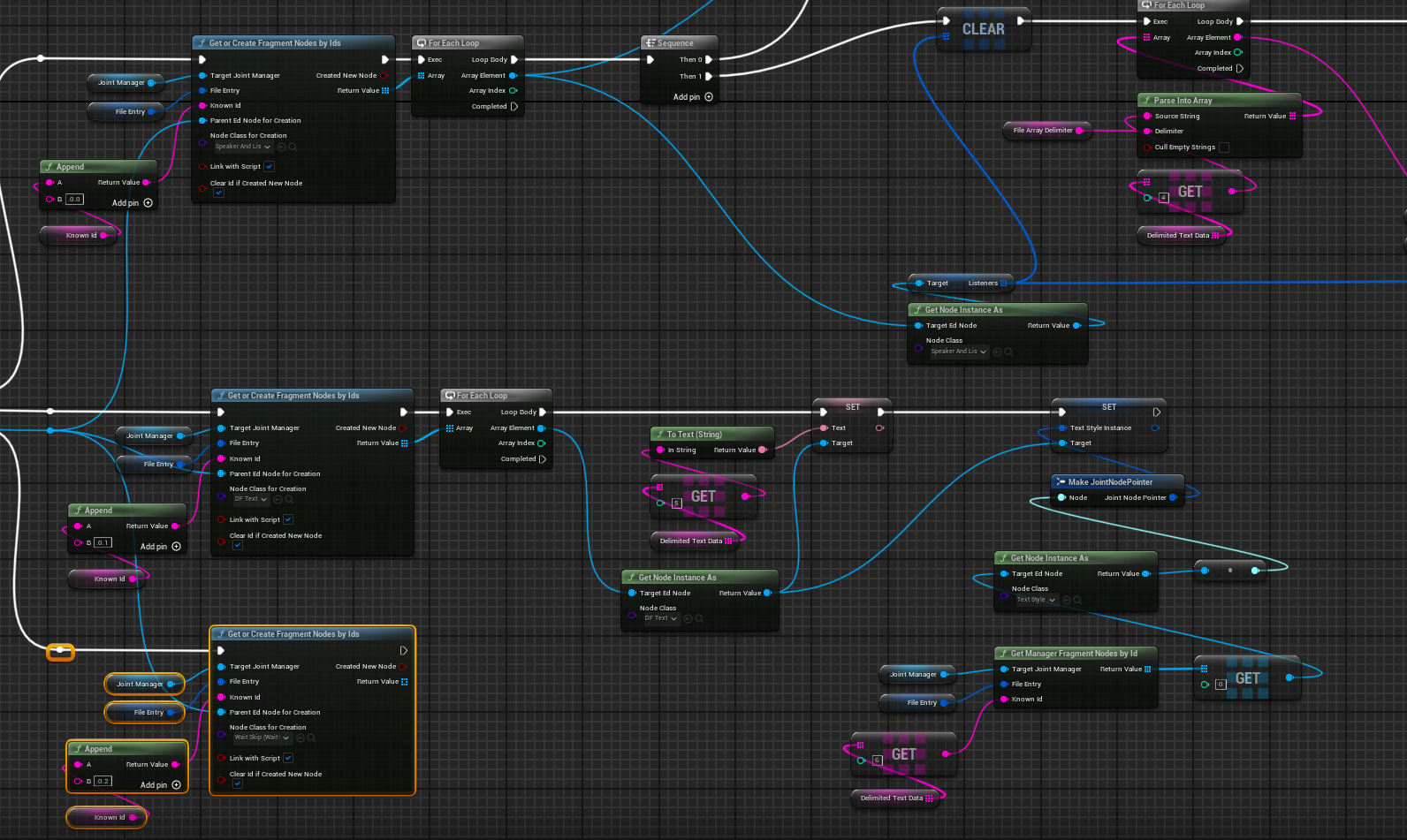This screenshot has width=1407, height=840.
Task: Click the Add pin plus icon on the Sequence node
Action: 709,97
